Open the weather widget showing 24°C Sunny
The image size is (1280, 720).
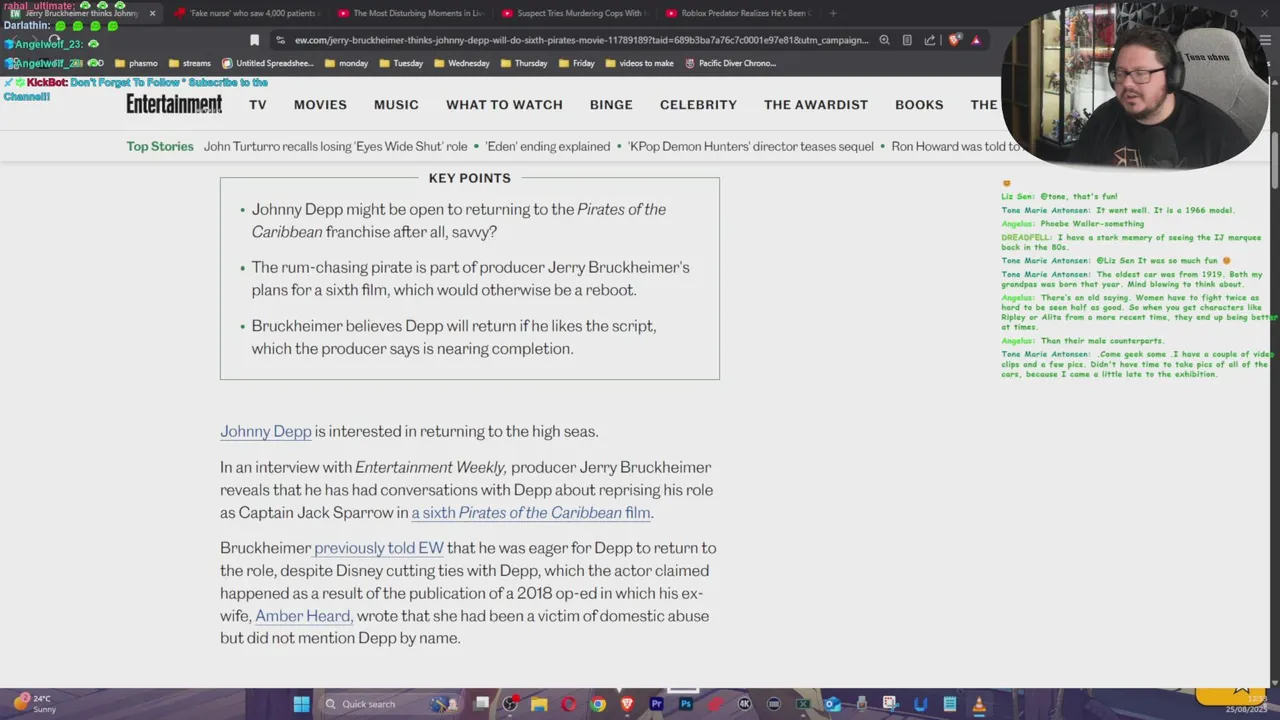coord(34,704)
